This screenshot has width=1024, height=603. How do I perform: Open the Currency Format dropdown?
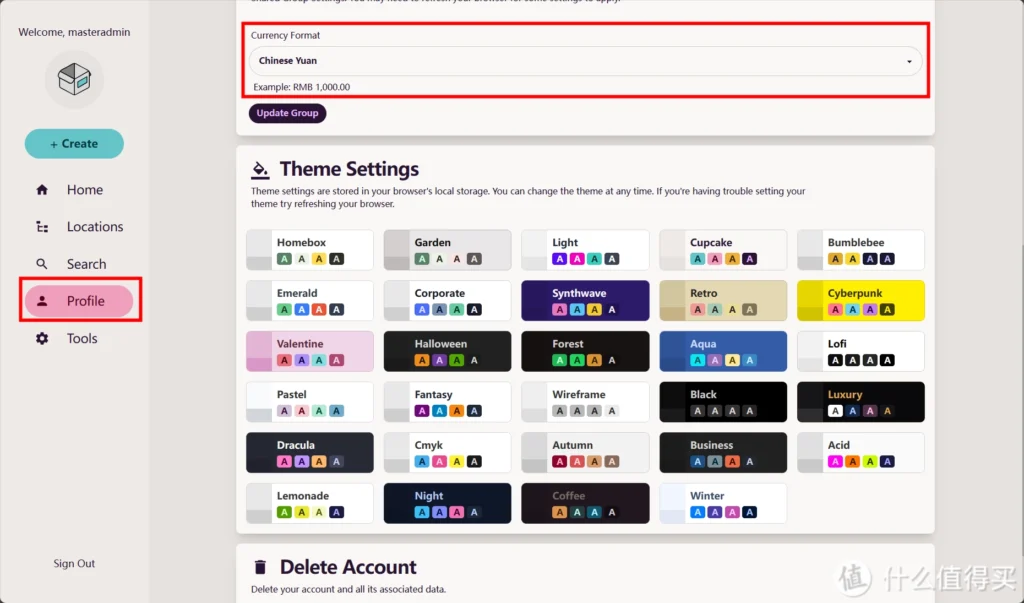585,61
